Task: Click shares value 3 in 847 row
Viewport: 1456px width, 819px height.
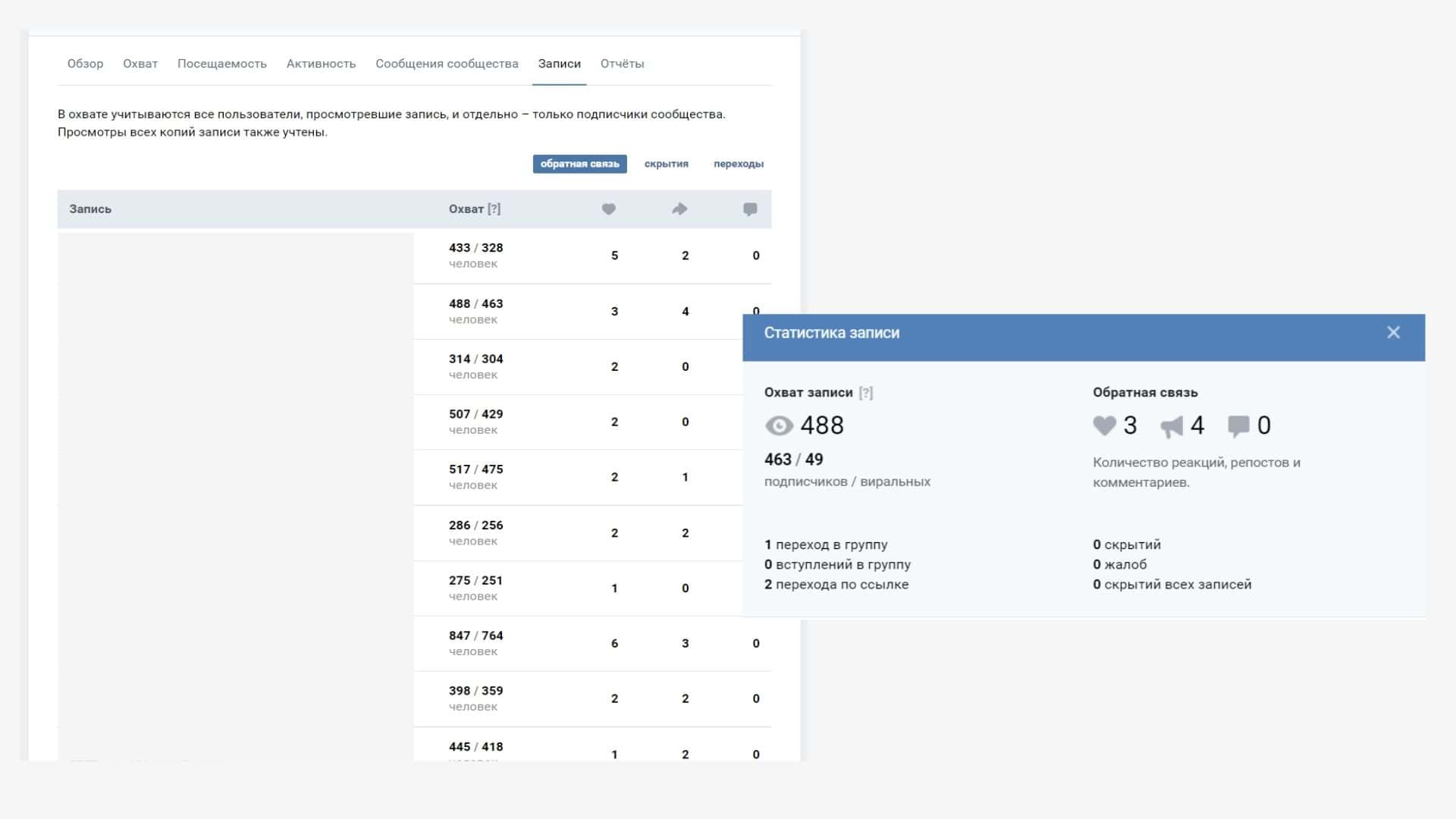Action: 685,643
